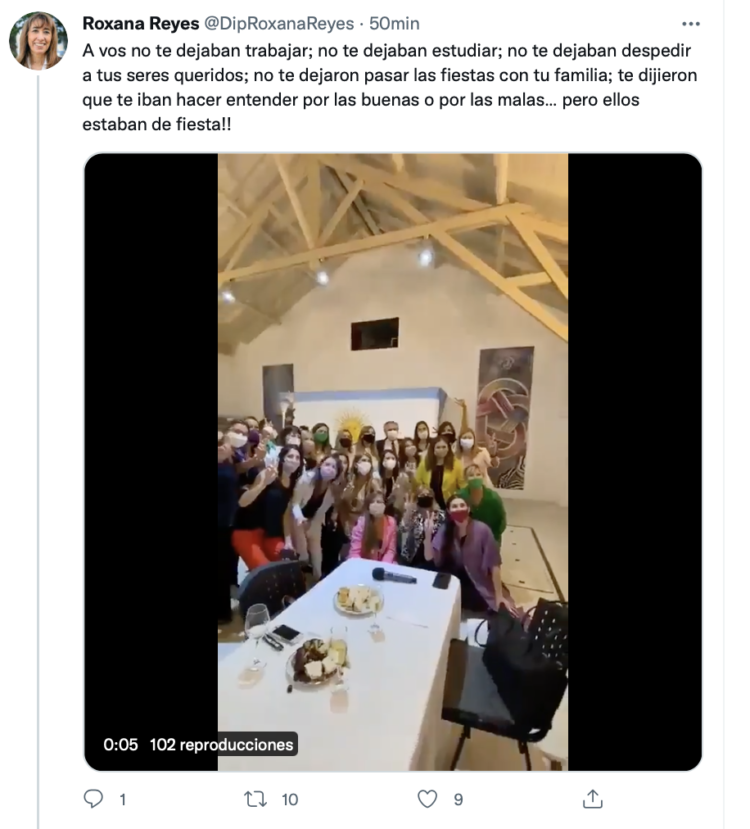Open the Roxana Reyes display name link
This screenshot has height=829, width=750.
click(140, 23)
